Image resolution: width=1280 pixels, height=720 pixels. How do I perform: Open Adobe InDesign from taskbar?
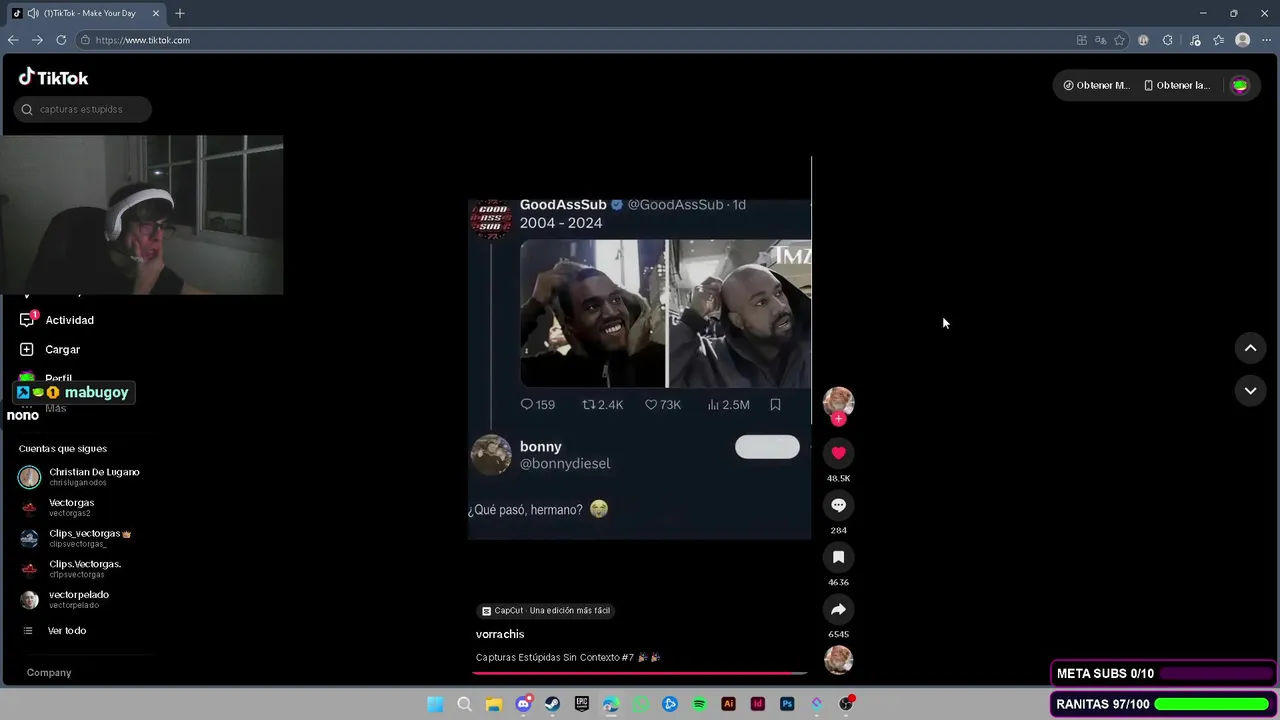[758, 704]
